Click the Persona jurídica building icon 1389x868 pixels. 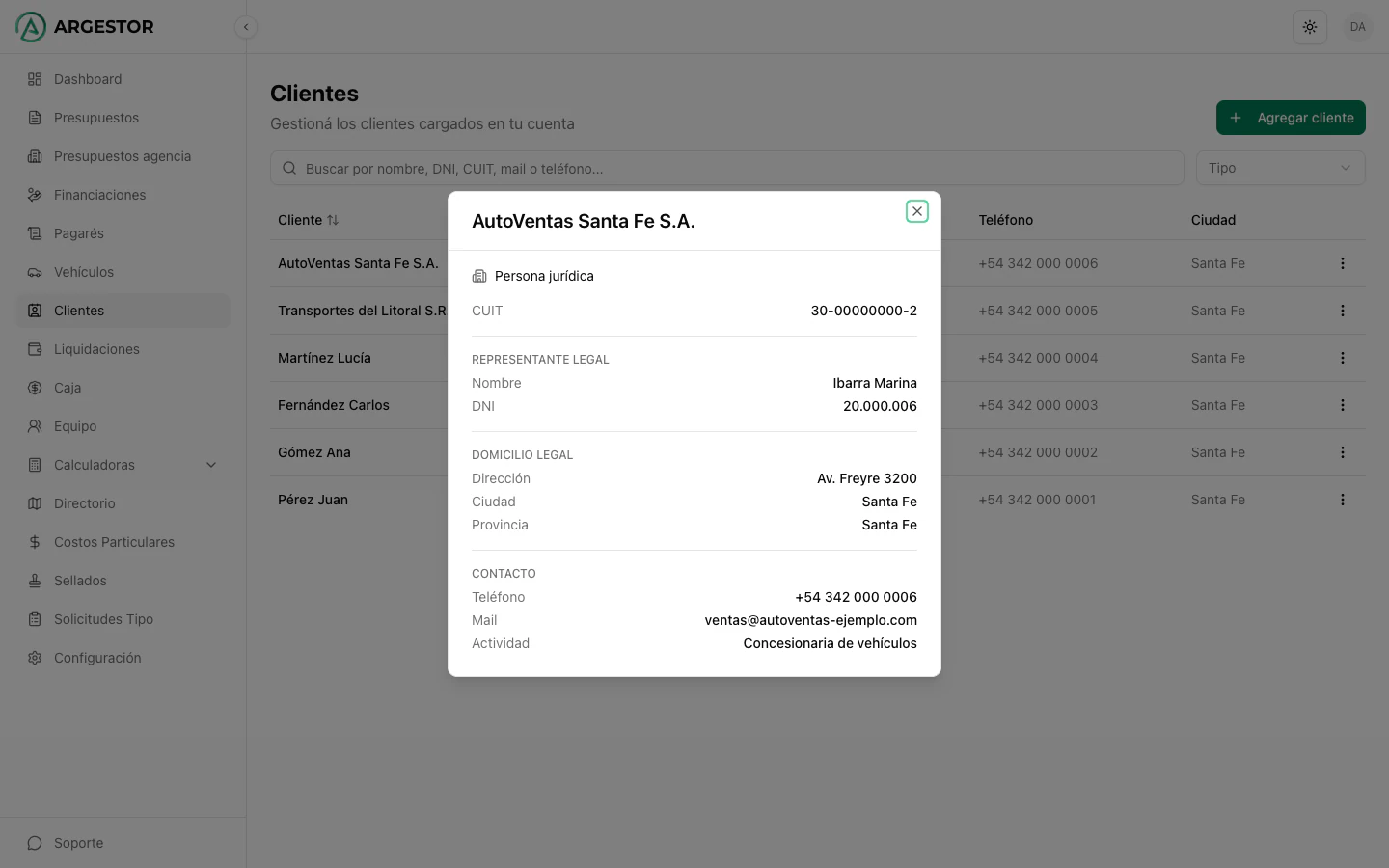click(x=479, y=276)
